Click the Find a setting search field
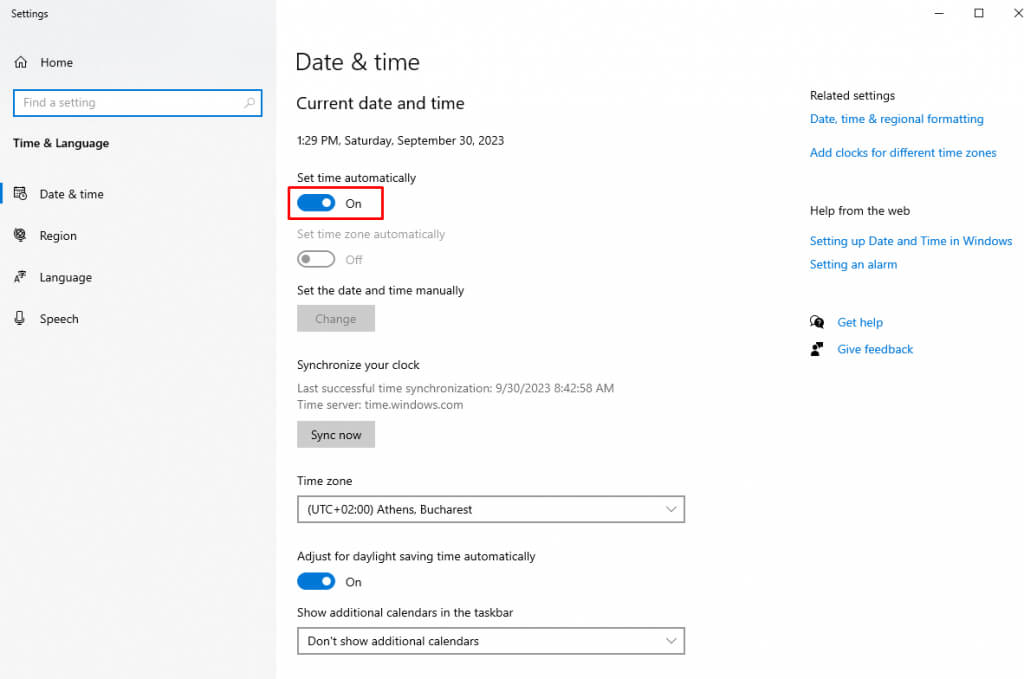Image resolution: width=1024 pixels, height=679 pixels. (x=128, y=103)
